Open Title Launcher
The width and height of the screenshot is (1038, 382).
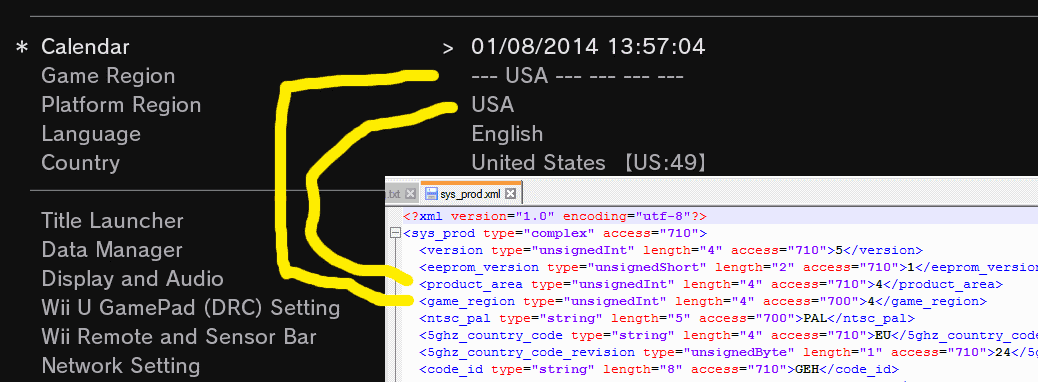pyautogui.click(x=112, y=220)
